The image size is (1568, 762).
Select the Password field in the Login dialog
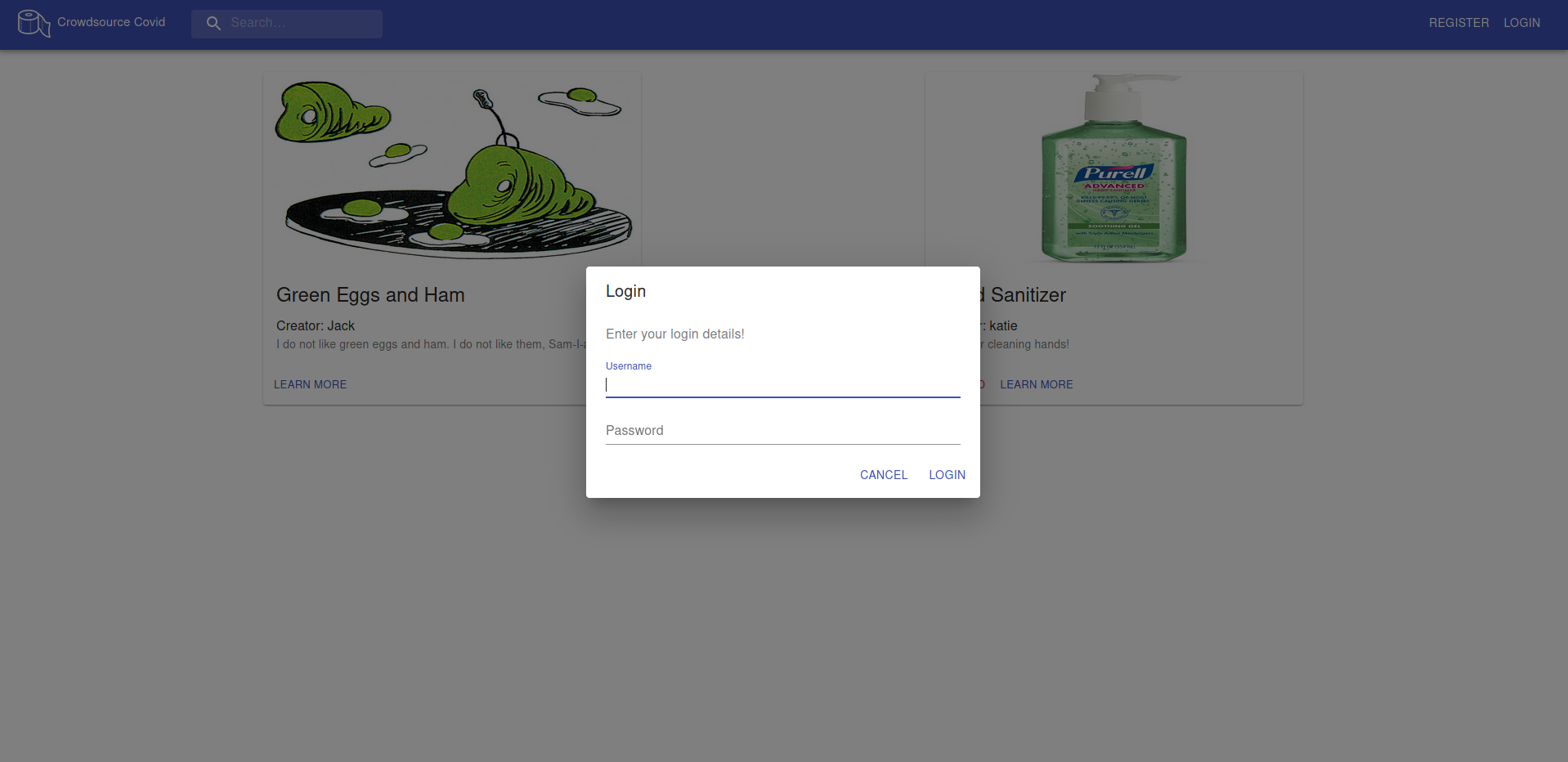782,431
